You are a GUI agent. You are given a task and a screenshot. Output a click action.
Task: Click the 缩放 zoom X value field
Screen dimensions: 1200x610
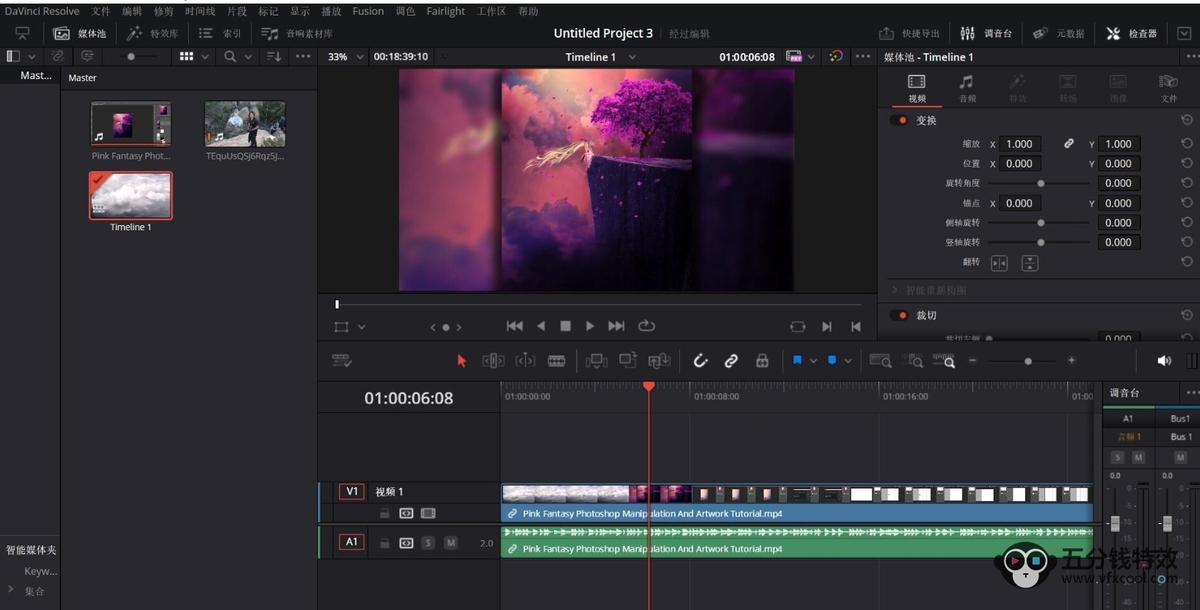(1020, 144)
